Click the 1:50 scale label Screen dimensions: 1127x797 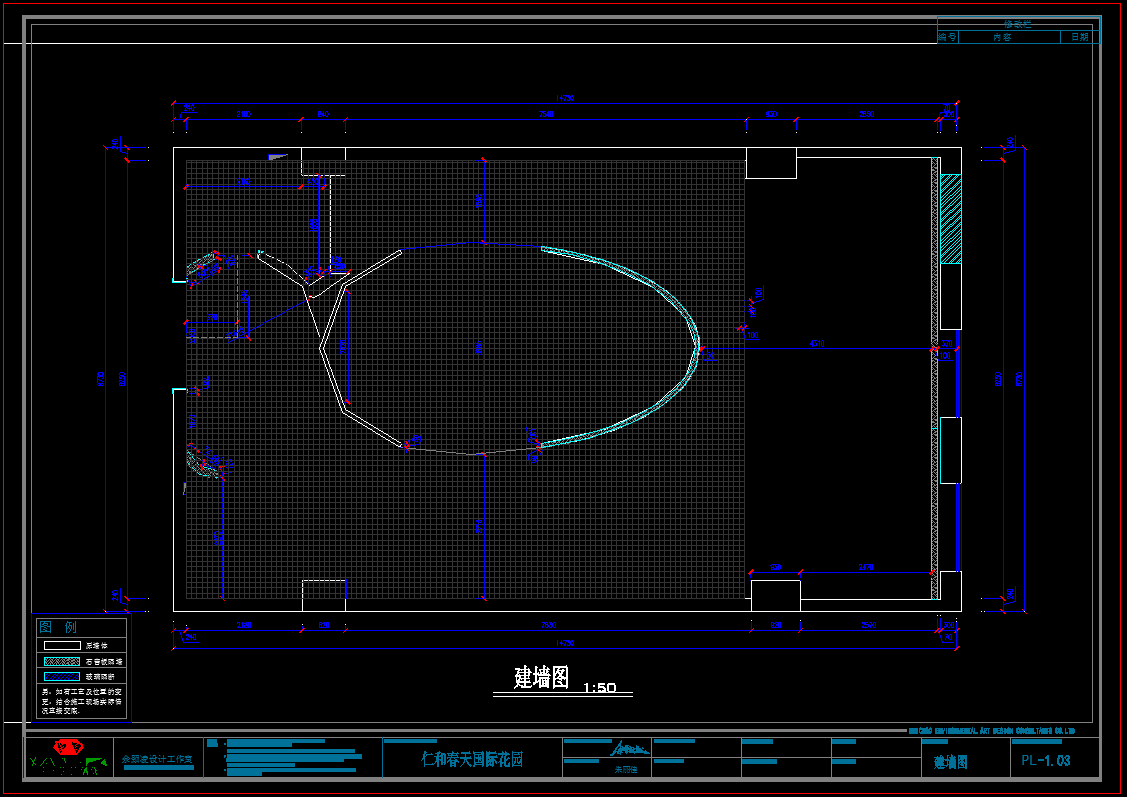pyautogui.click(x=599, y=688)
